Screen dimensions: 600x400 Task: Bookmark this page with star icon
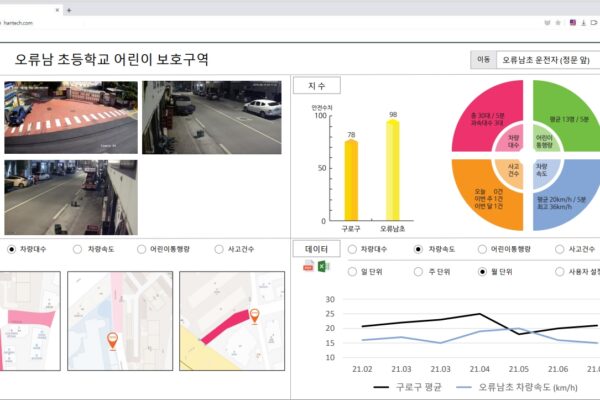(x=557, y=22)
